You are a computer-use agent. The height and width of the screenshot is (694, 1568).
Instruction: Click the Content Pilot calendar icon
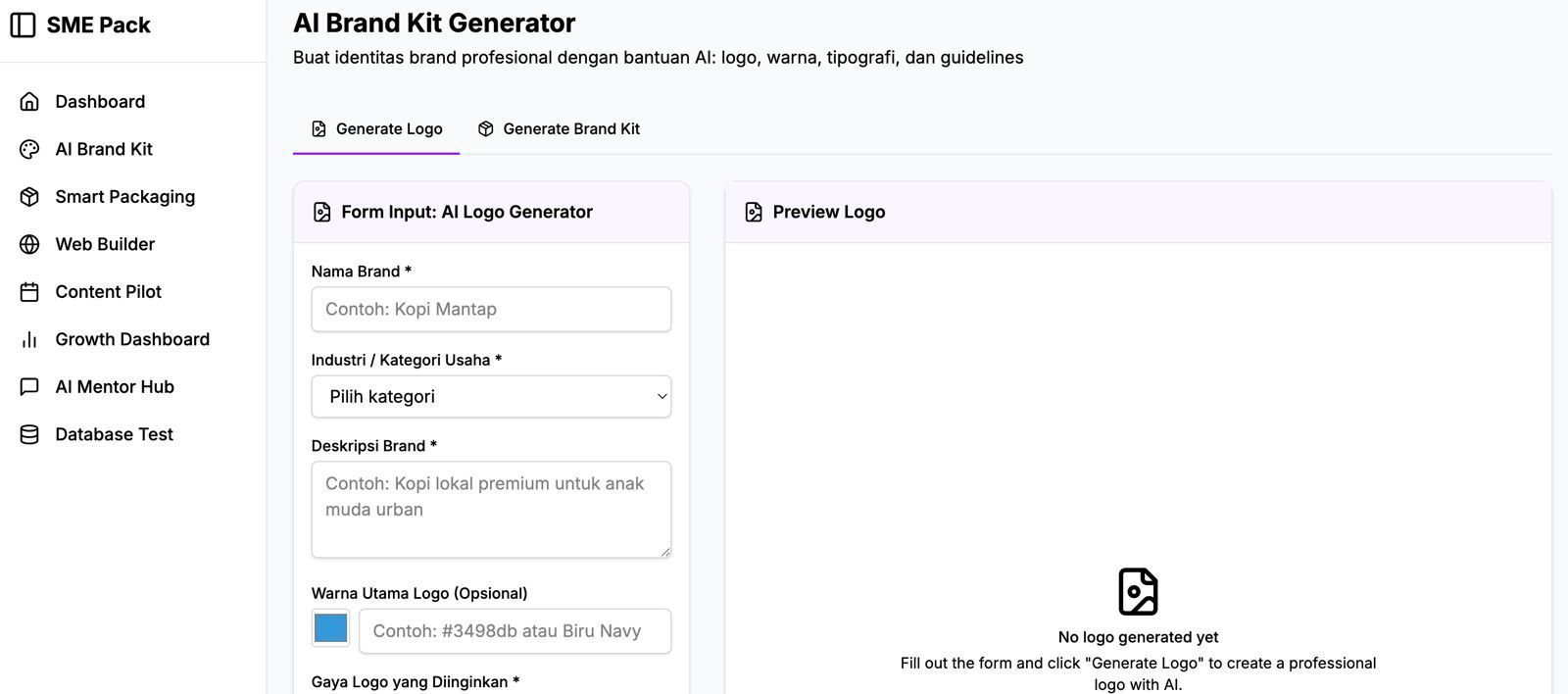29,292
